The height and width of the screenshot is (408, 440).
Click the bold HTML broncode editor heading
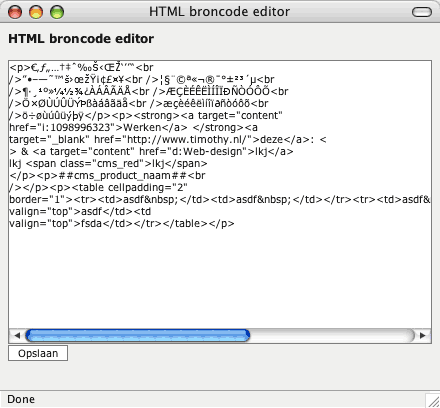(81, 39)
